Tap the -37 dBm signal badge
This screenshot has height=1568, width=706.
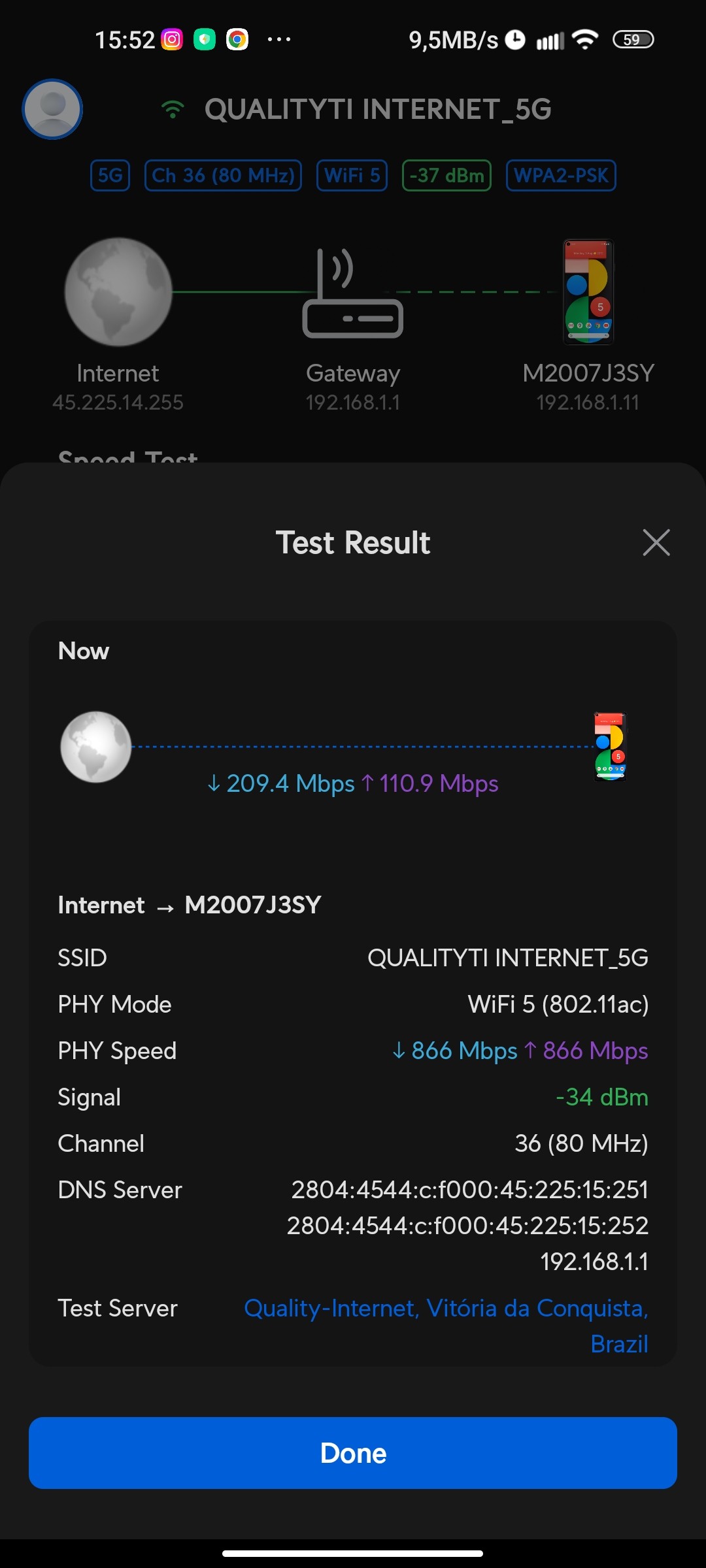(446, 175)
